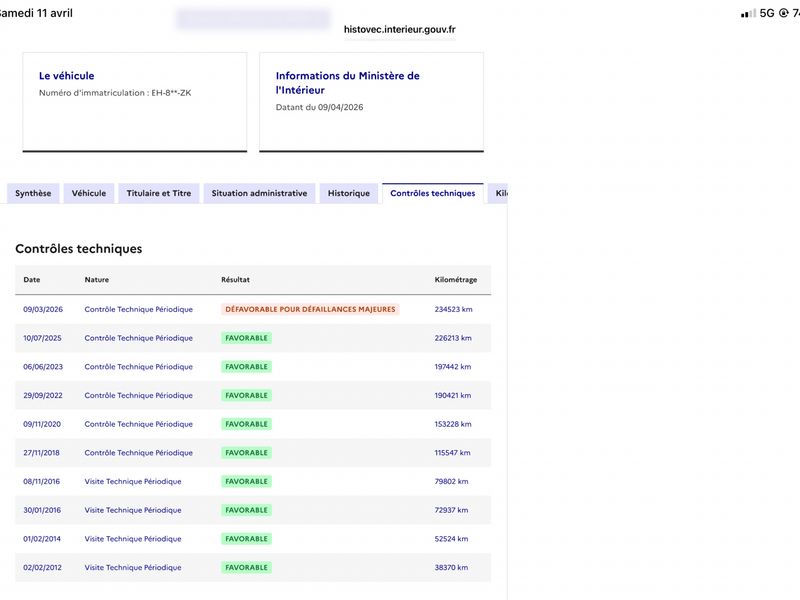Select the Situation administrative tab

pos(259,193)
